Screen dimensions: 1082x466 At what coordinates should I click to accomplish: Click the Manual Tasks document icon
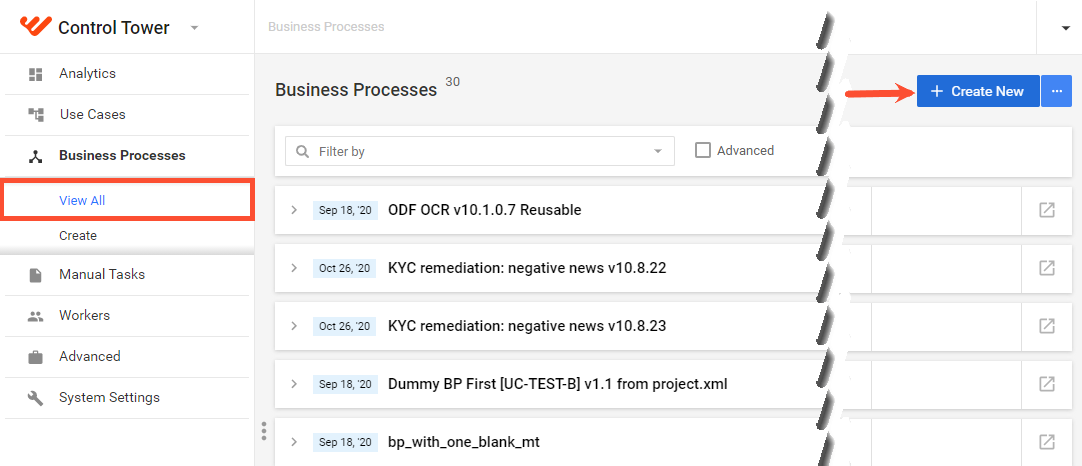[x=35, y=275]
